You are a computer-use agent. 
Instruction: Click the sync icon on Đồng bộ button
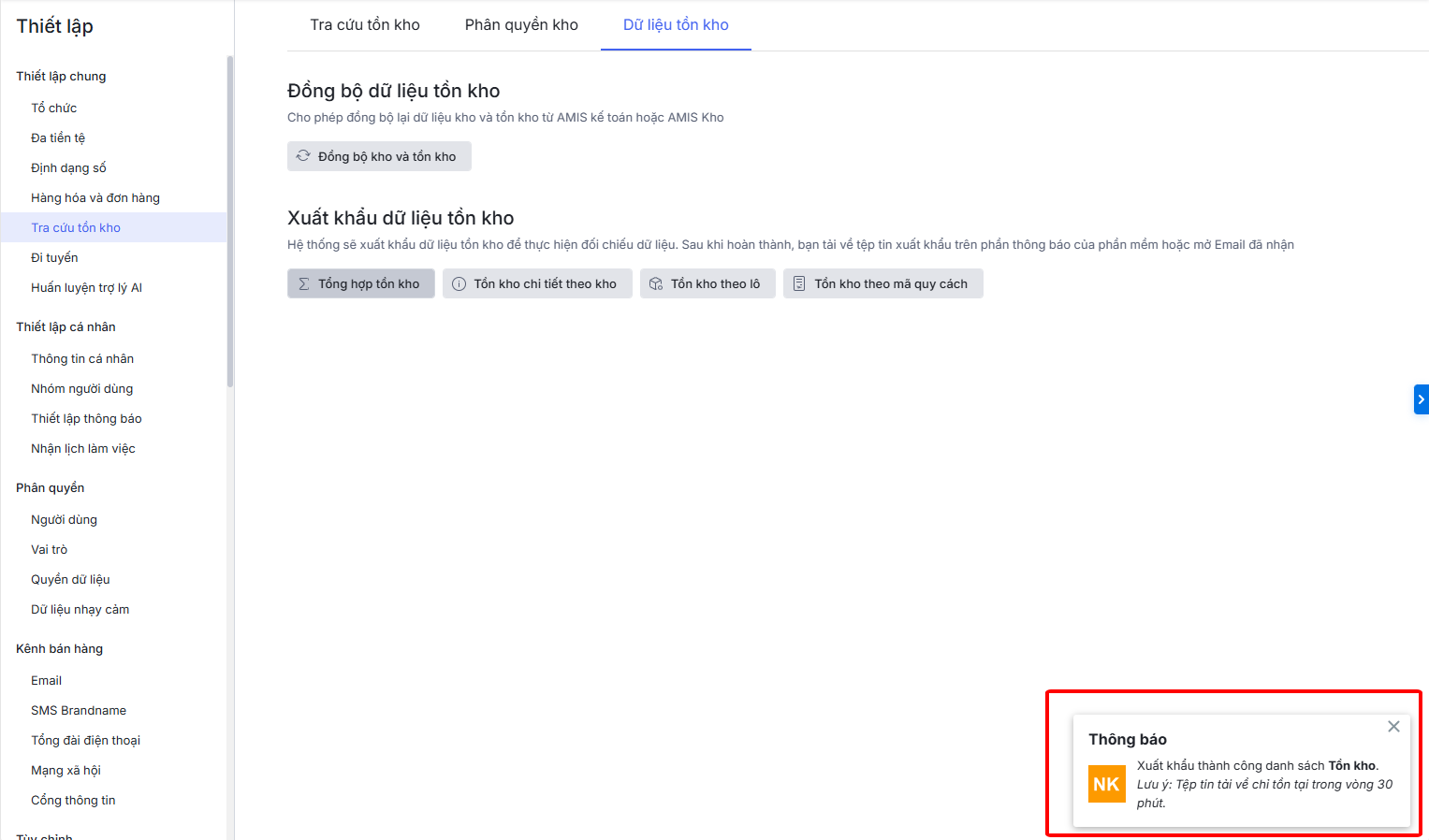coord(303,156)
